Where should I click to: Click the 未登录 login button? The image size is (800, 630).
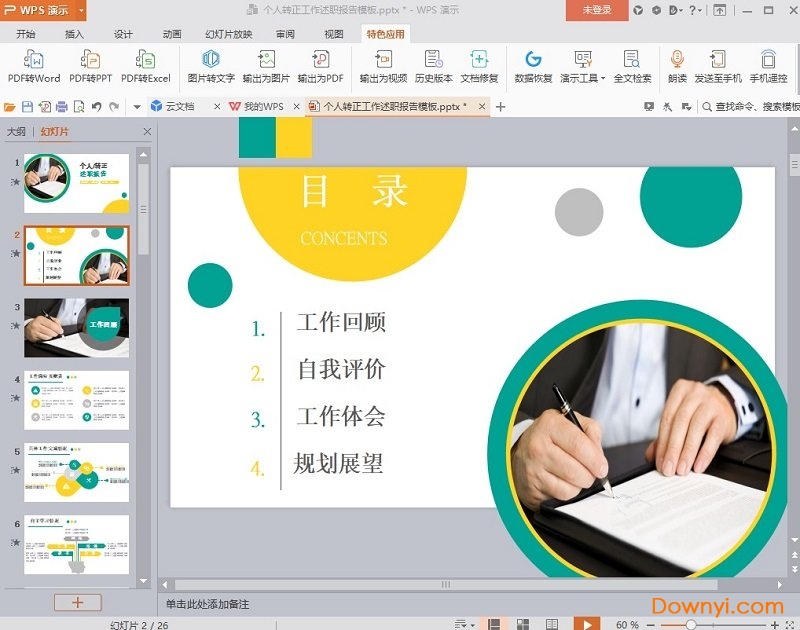point(596,10)
